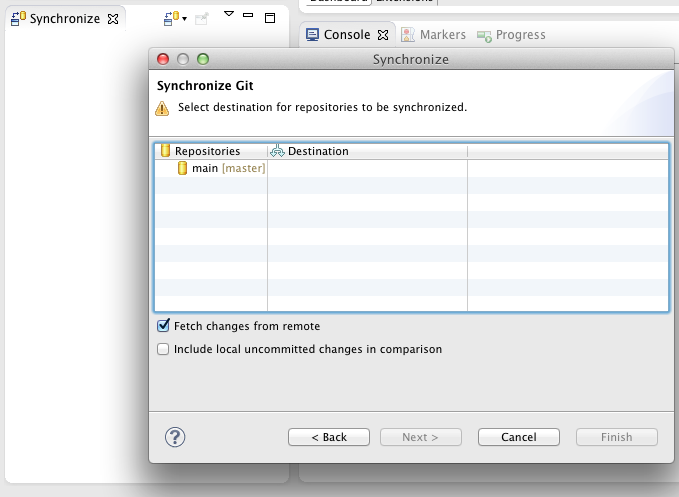Maximize the Synchronize view panel

click(x=270, y=18)
